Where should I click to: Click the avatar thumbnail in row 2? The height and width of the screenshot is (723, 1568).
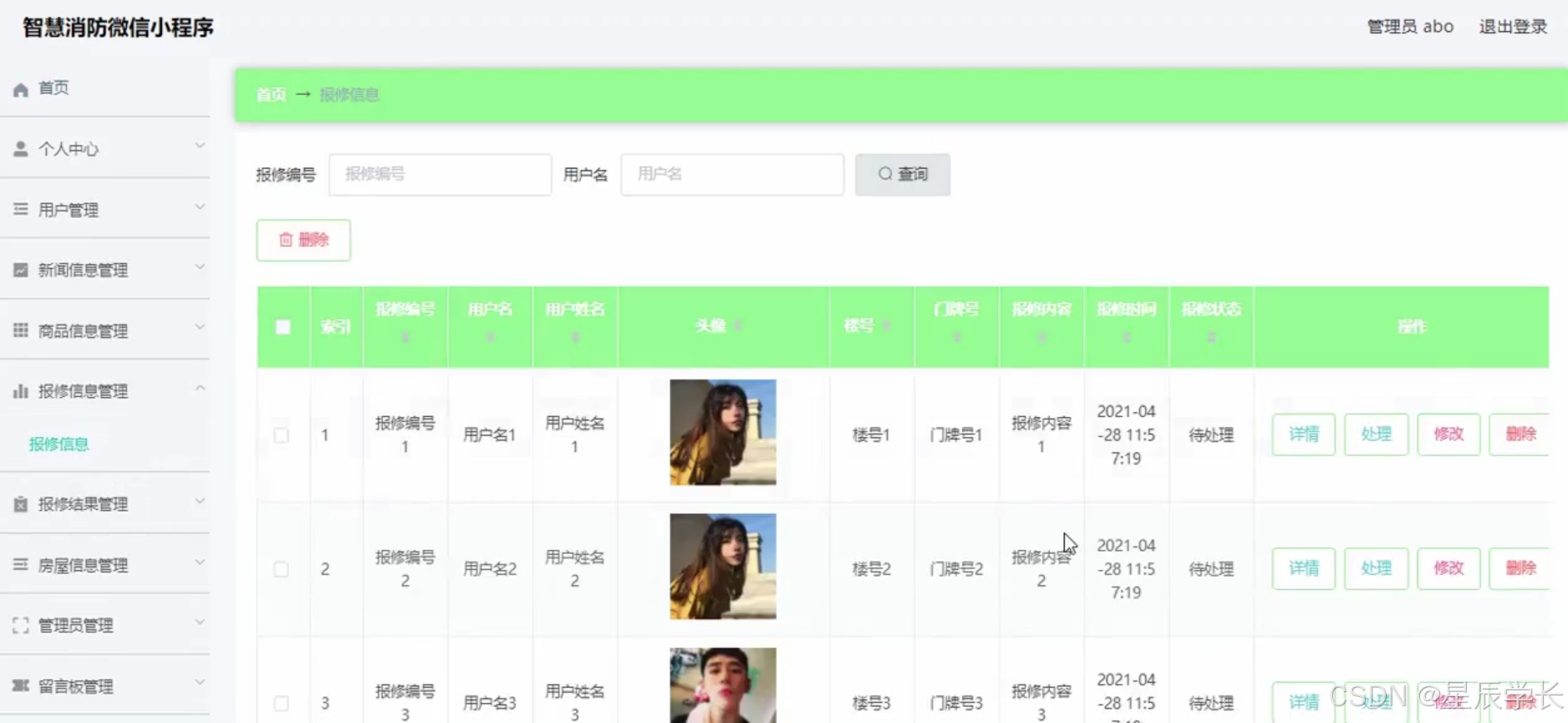723,567
